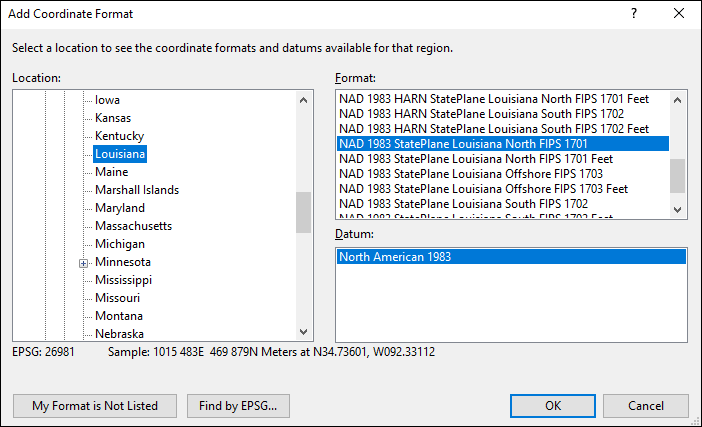Select Kentucky in the Location tree
The height and width of the screenshot is (427, 702).
tap(120, 136)
